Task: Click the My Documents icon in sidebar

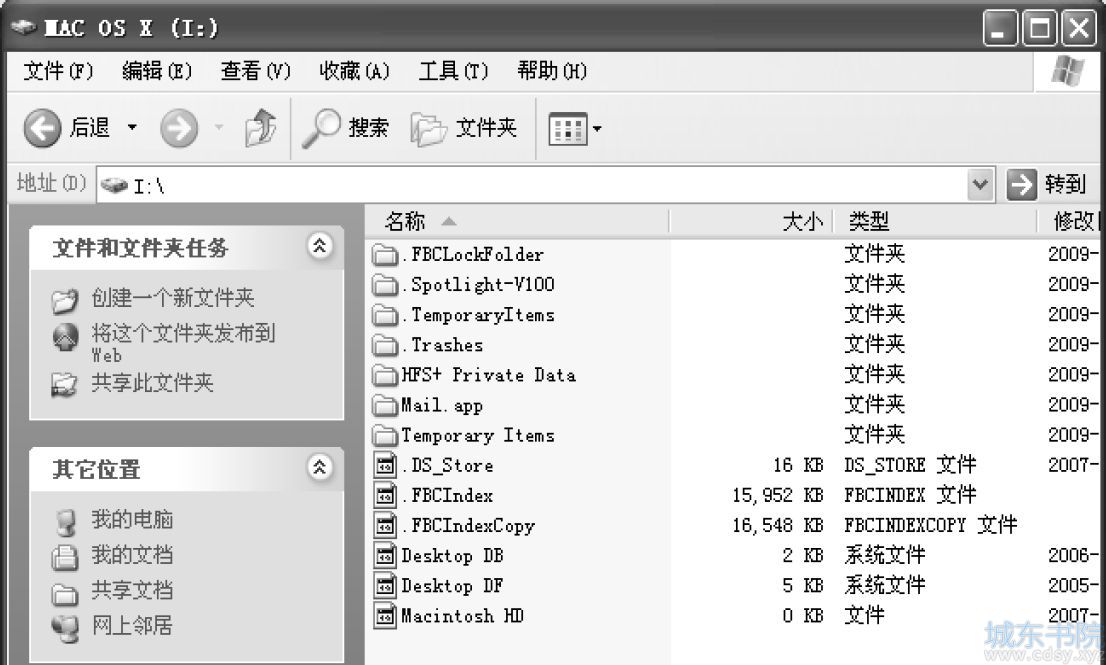Action: point(64,557)
